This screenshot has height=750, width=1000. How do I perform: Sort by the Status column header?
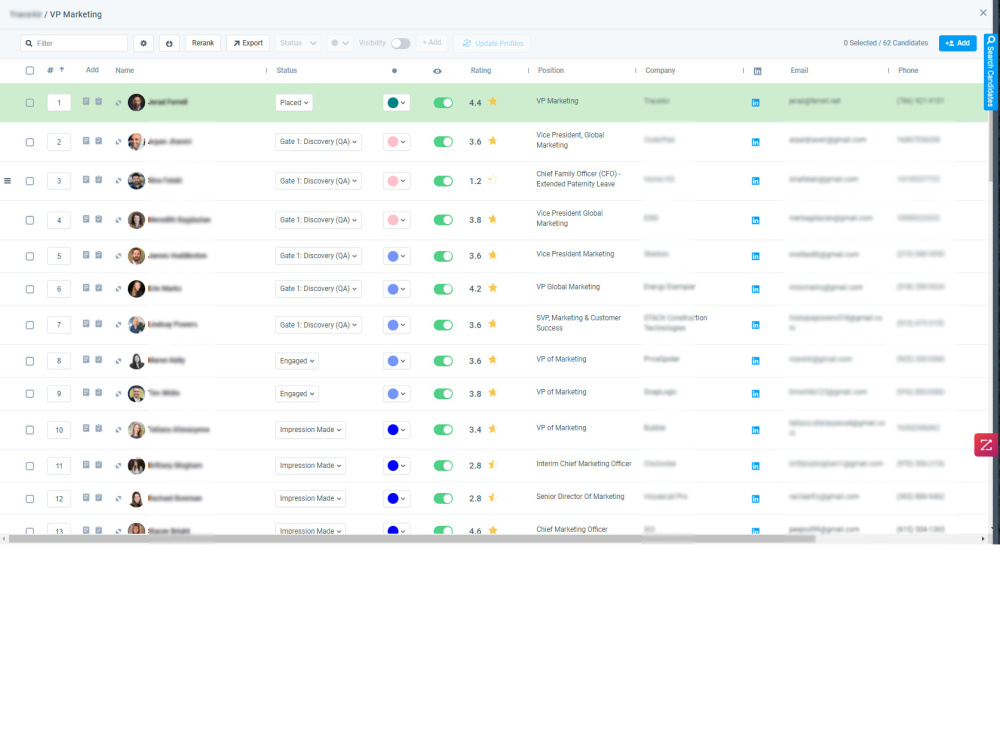pos(286,70)
